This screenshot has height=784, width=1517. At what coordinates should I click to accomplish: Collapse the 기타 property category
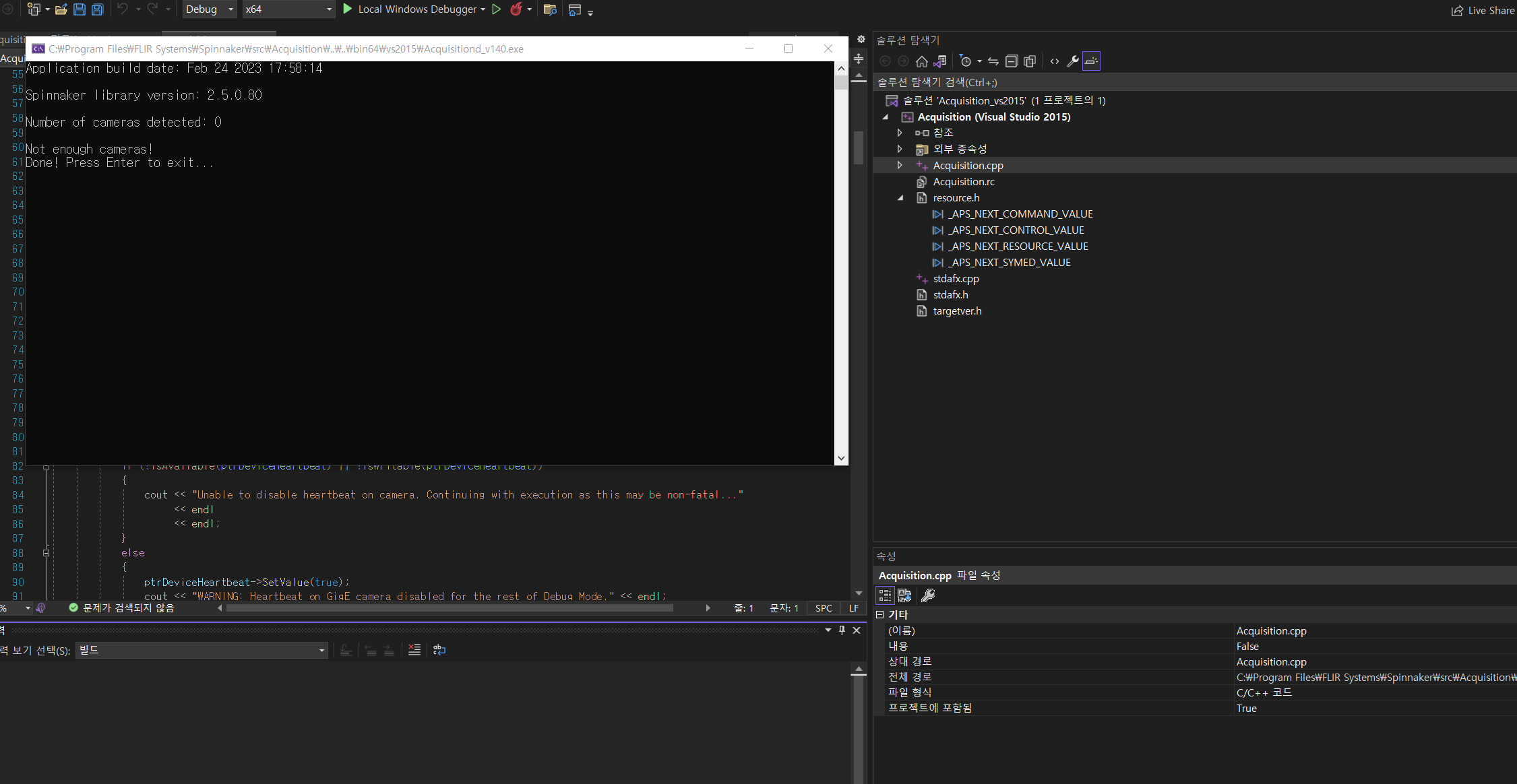(x=879, y=614)
